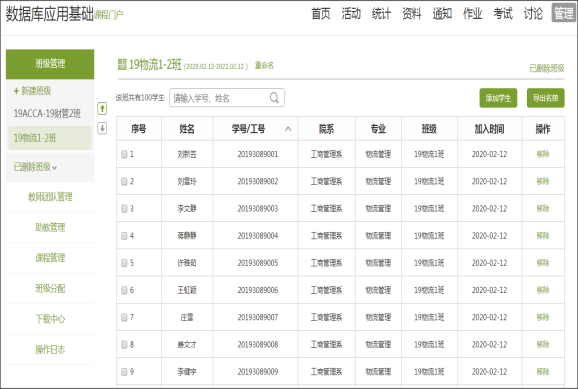
Task: Expand 已删除班级 in the left sidebar
Action: coord(35,167)
